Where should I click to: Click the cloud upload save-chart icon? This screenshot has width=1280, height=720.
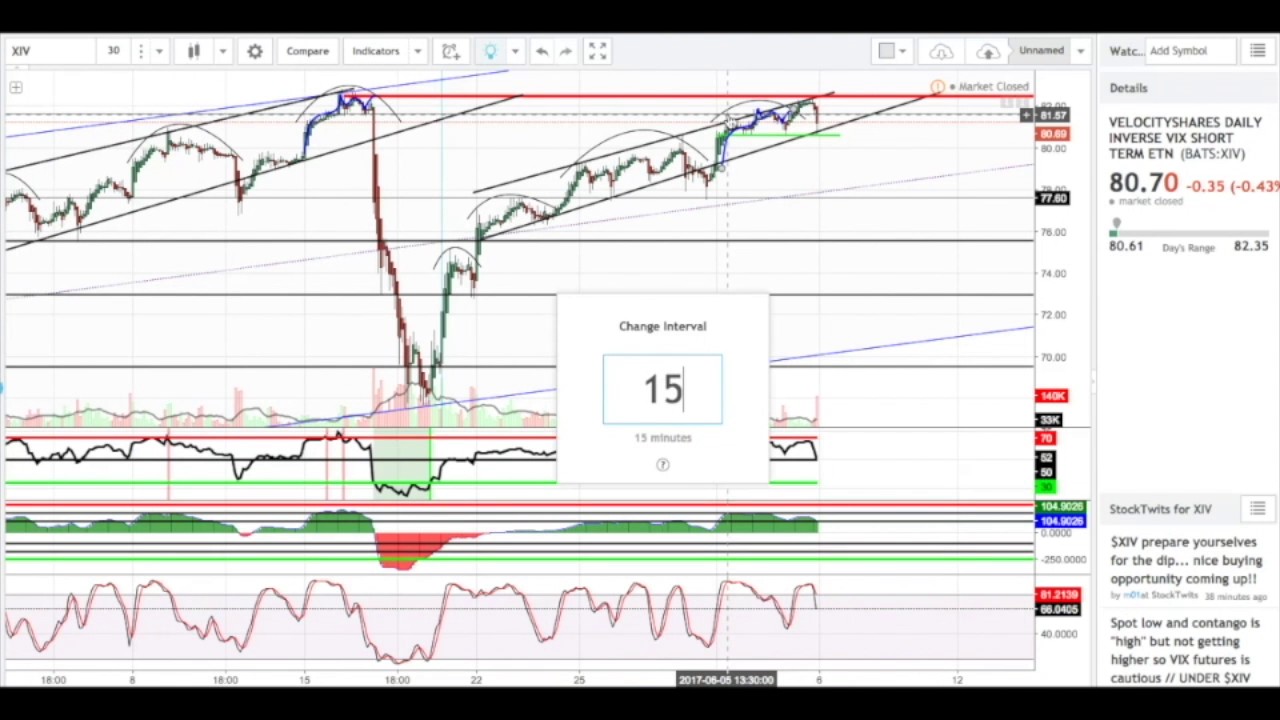[988, 51]
